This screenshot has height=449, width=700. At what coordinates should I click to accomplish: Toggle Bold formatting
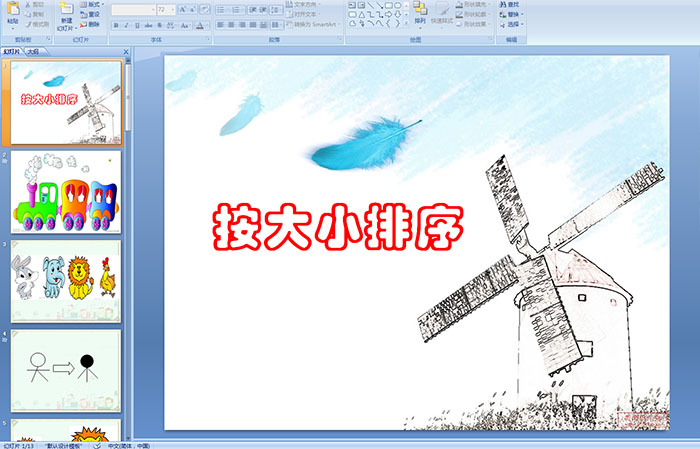(x=115, y=25)
